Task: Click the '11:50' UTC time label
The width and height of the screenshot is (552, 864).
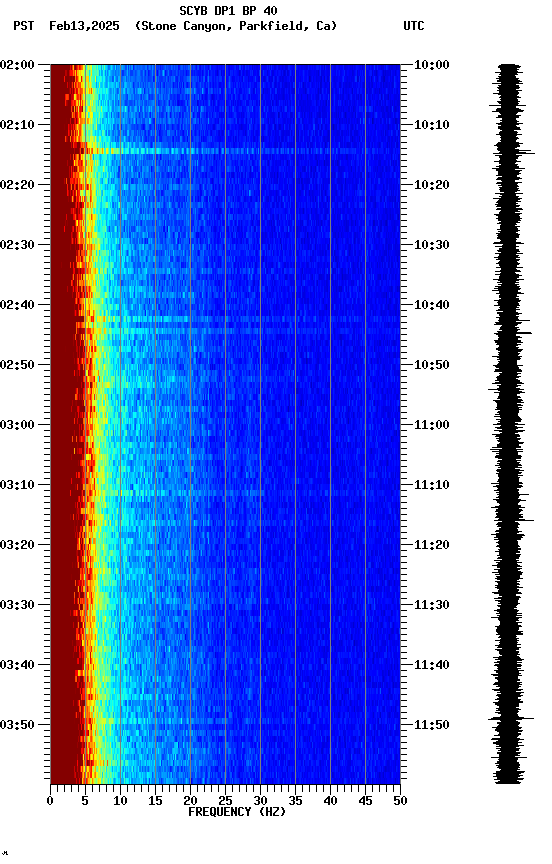Action: click(432, 725)
